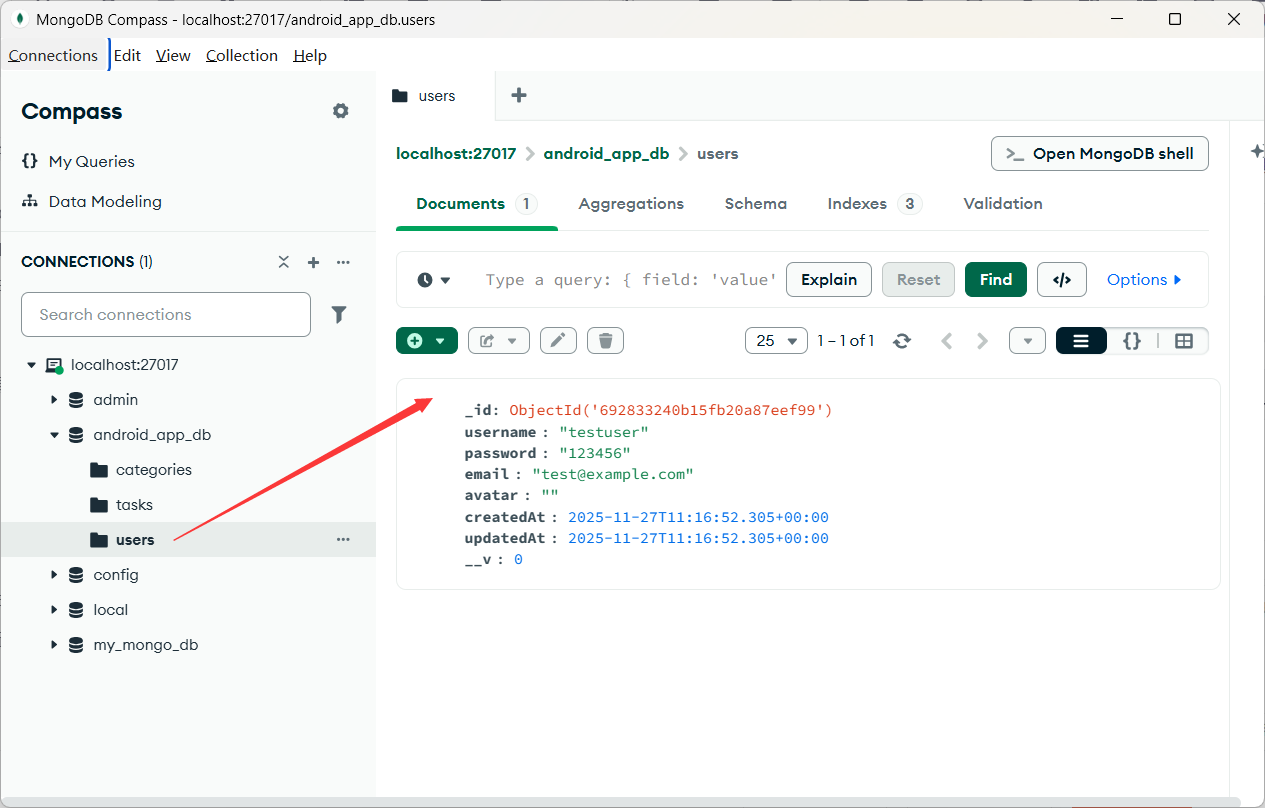Switch to Indexes tab

pos(875,204)
